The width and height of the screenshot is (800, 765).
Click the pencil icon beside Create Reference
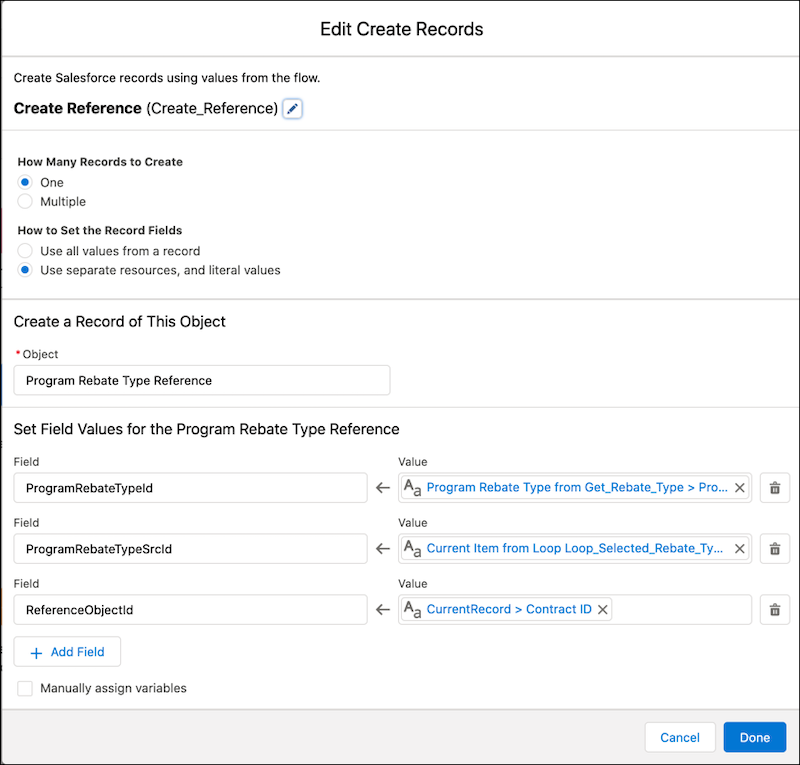click(x=292, y=108)
